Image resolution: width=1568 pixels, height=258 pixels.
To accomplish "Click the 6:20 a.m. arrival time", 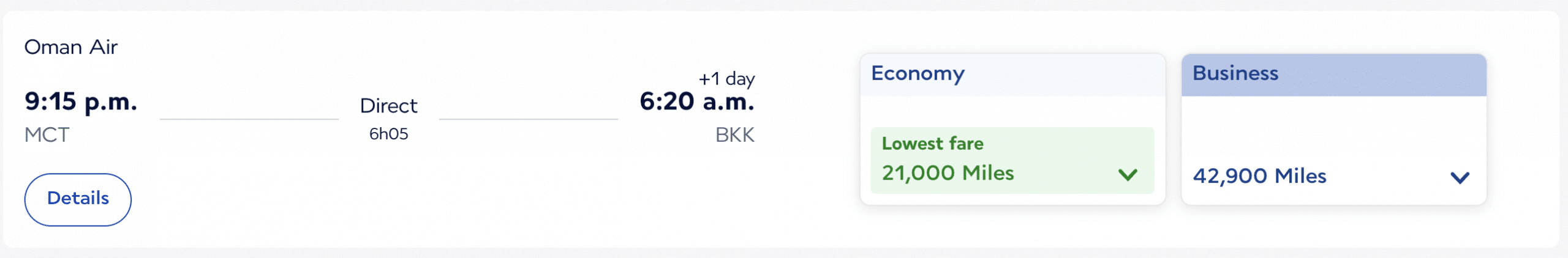I will click(x=696, y=101).
